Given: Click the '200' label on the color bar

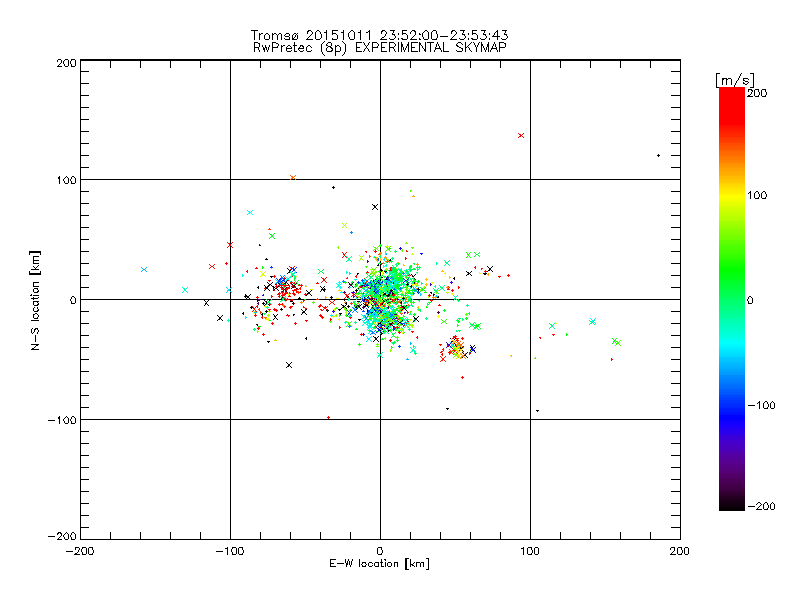Looking at the screenshot, I should (x=757, y=93).
